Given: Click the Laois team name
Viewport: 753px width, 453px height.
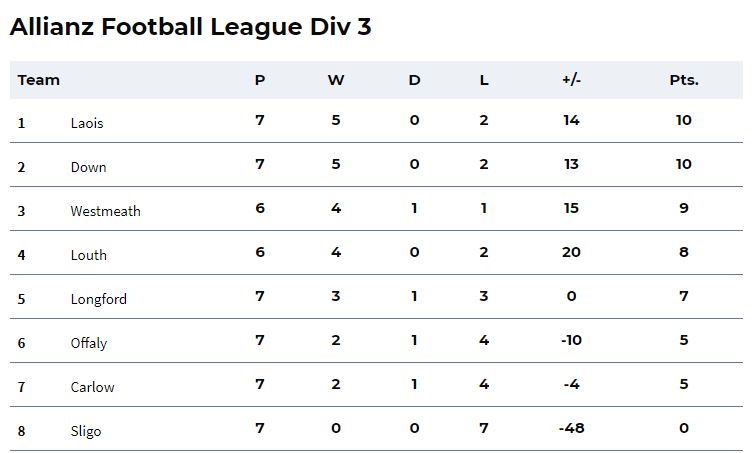Looking at the screenshot, I should click(x=87, y=123).
